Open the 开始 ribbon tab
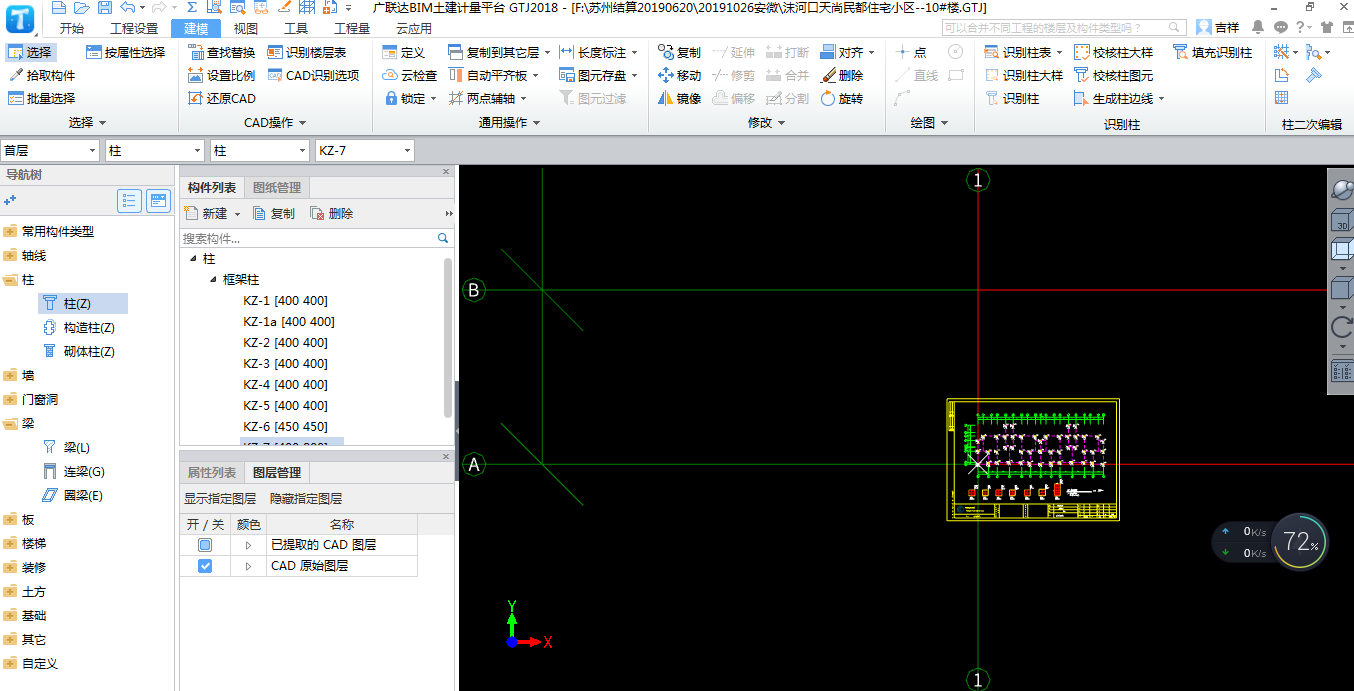 [x=72, y=29]
